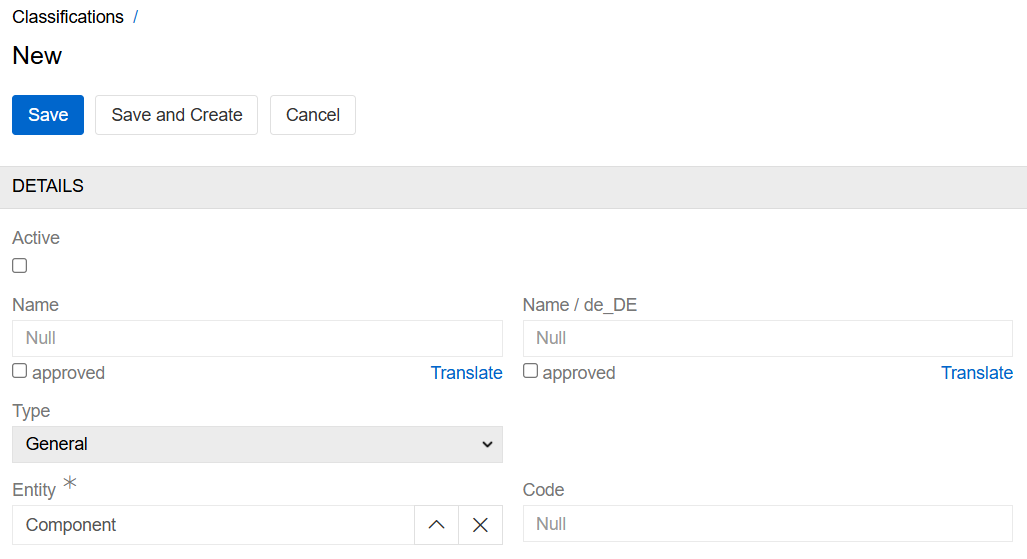Focus the Name text input
1027x559 pixels.
[257, 338]
